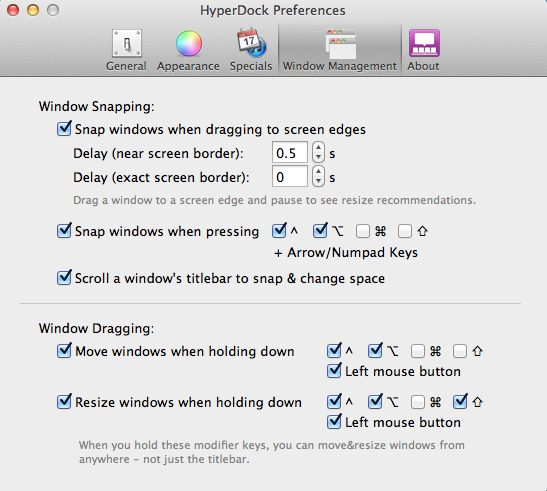Check Command modifier for Resize windows
547x491 pixels.
[x=418, y=402]
